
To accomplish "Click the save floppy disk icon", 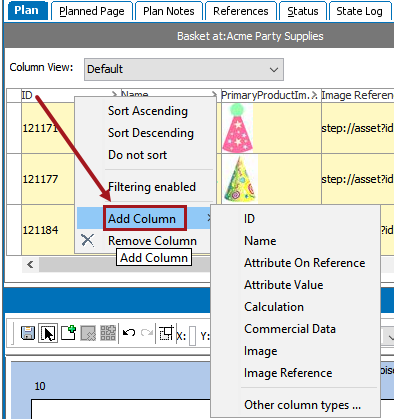I will pyautogui.click(x=28, y=333).
